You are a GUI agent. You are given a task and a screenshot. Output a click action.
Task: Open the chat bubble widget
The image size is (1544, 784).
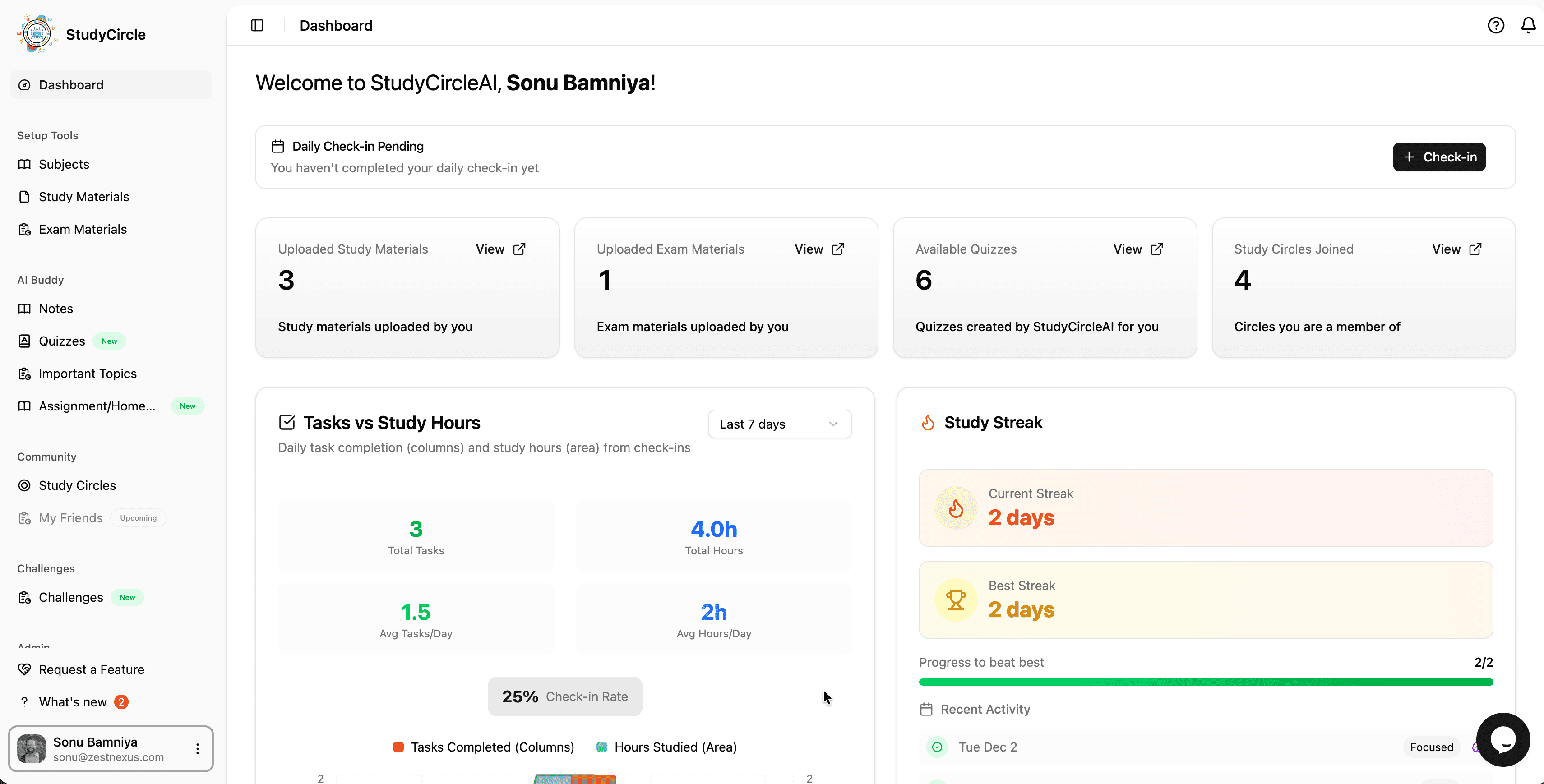click(1502, 739)
